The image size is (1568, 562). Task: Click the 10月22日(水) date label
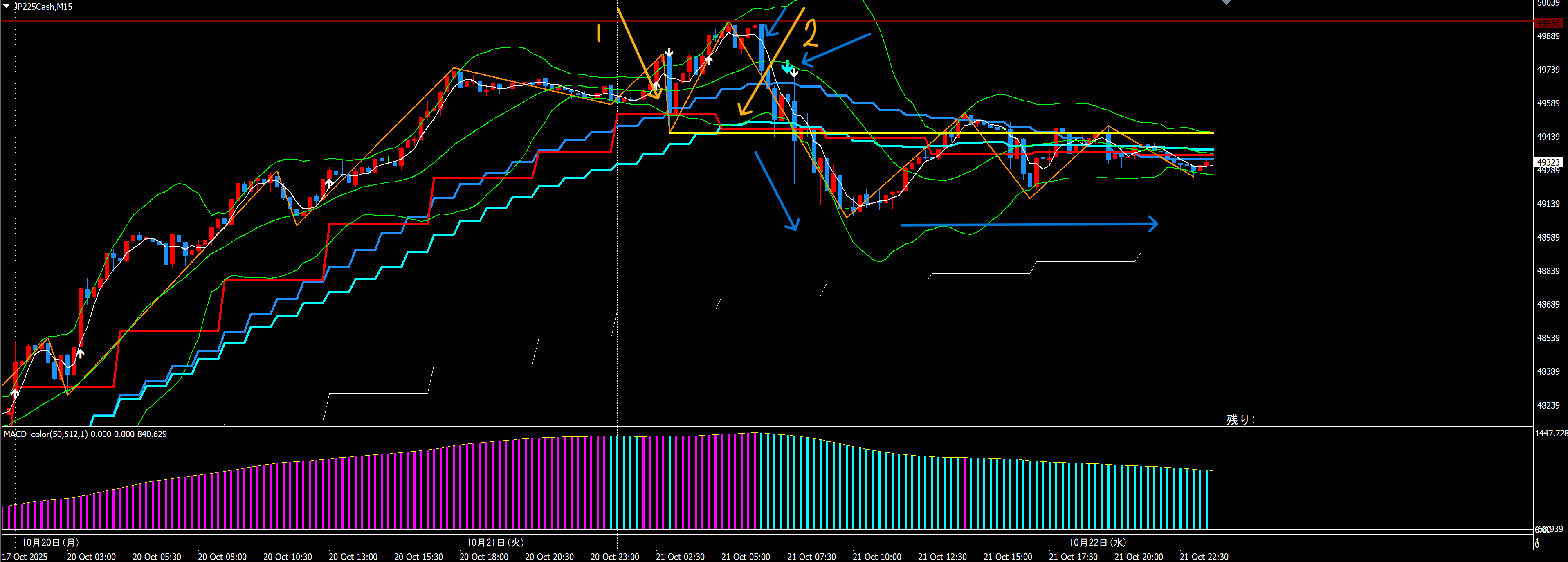coord(1098,542)
